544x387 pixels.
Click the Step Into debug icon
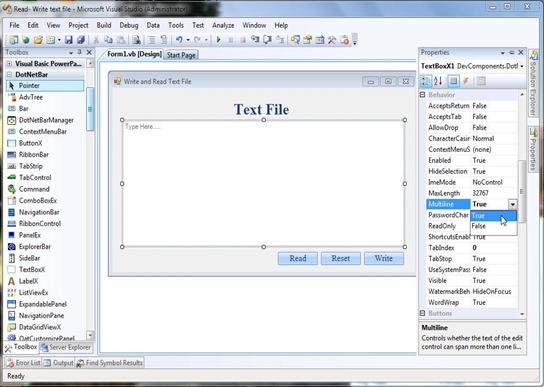pos(255,40)
